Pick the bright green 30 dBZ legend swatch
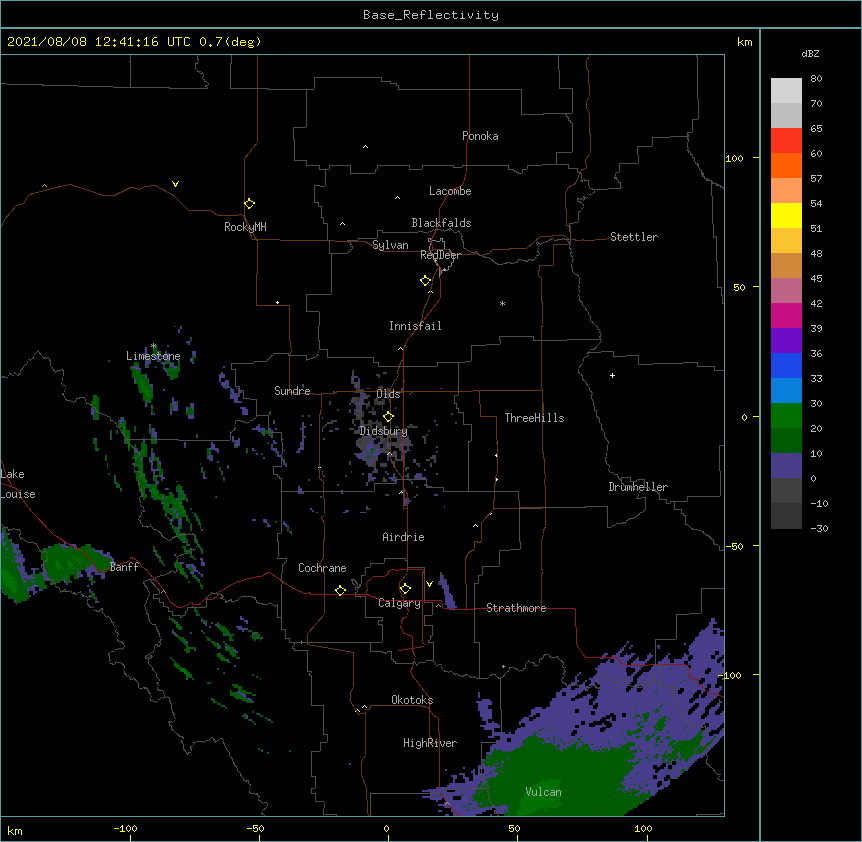The image size is (862, 842). pyautogui.click(x=786, y=416)
